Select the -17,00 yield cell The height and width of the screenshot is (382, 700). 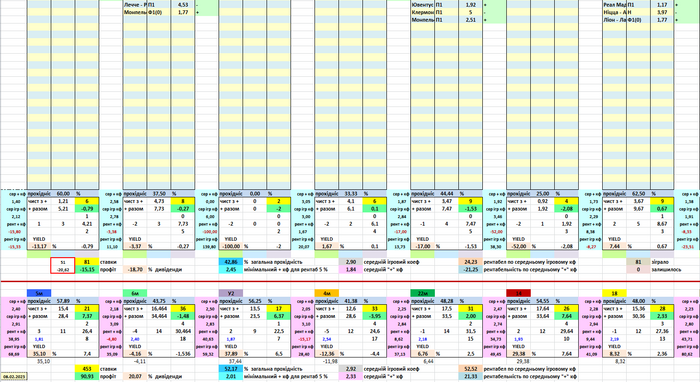point(422,246)
